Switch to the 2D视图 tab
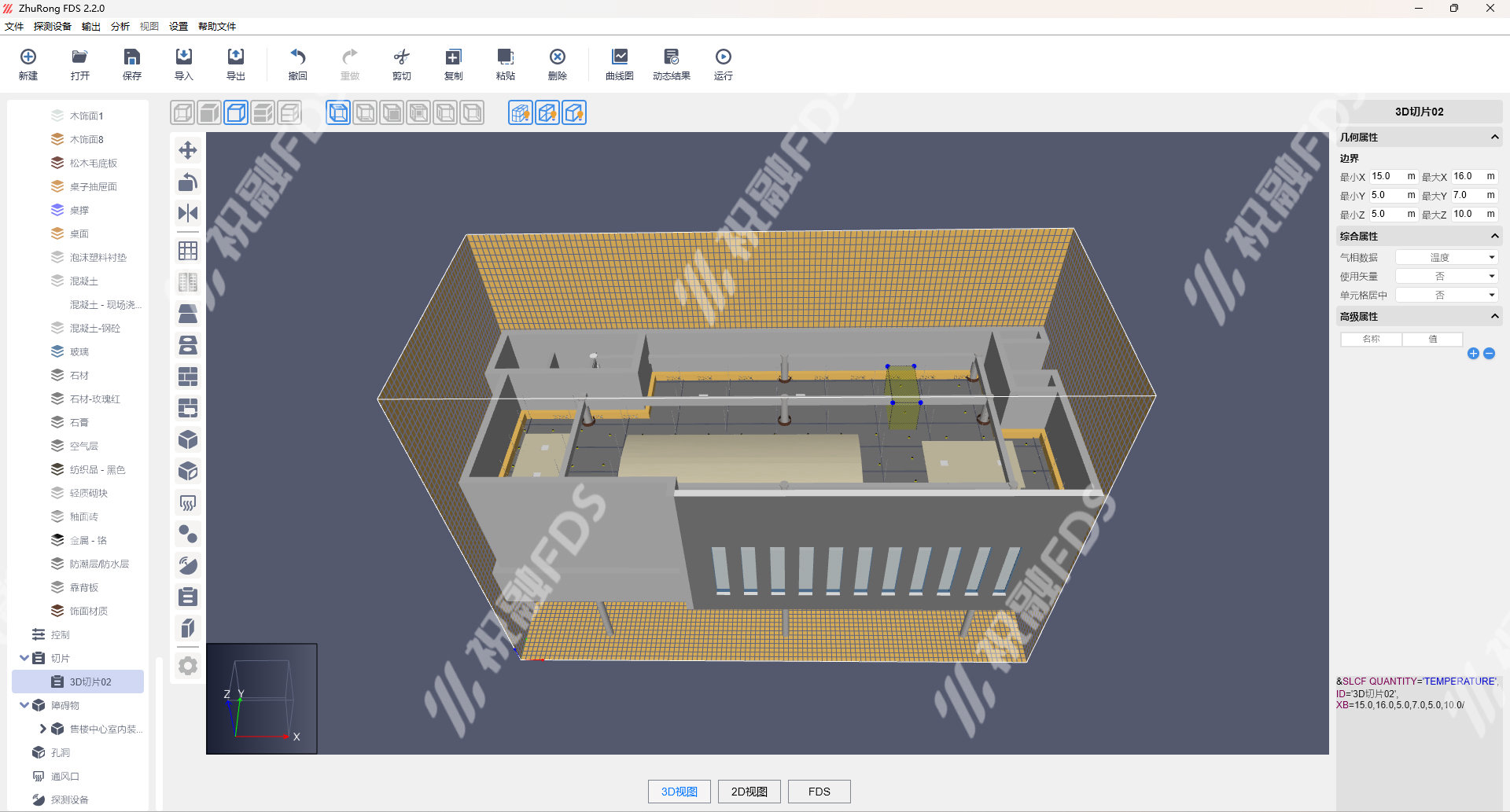The image size is (1510, 812). tap(749, 792)
